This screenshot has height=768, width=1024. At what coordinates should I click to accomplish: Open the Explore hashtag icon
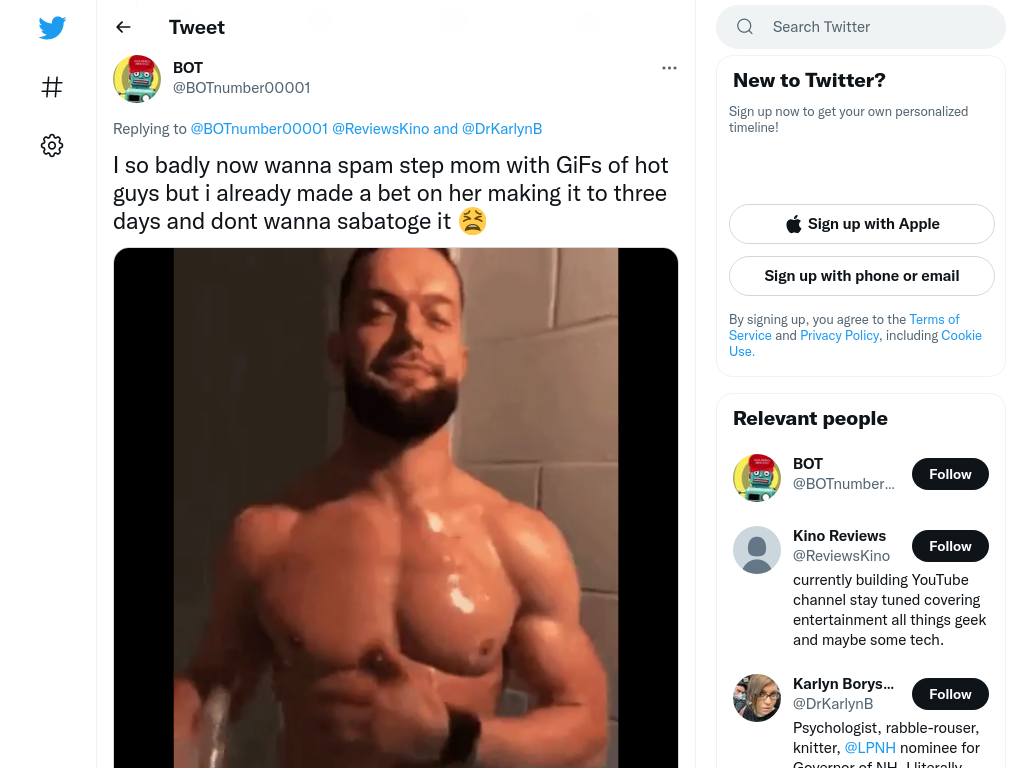point(52,87)
